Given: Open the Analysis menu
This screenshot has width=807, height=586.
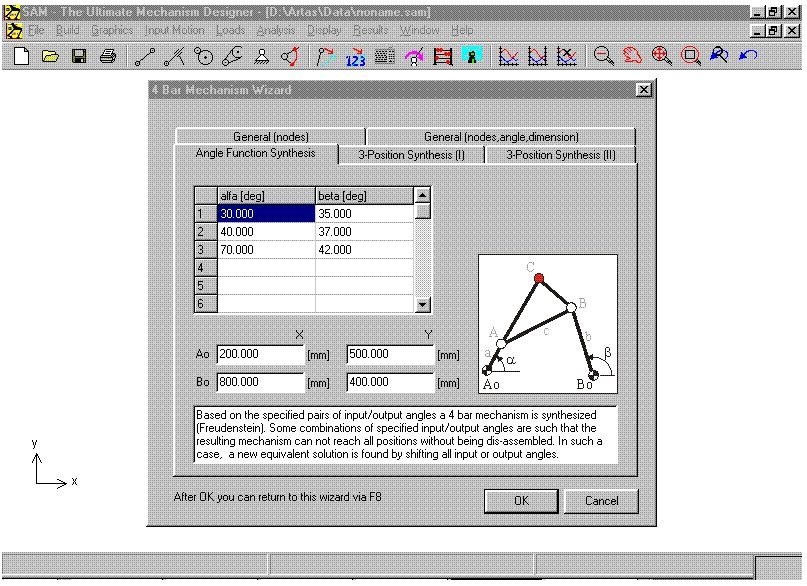Looking at the screenshot, I should (276, 30).
